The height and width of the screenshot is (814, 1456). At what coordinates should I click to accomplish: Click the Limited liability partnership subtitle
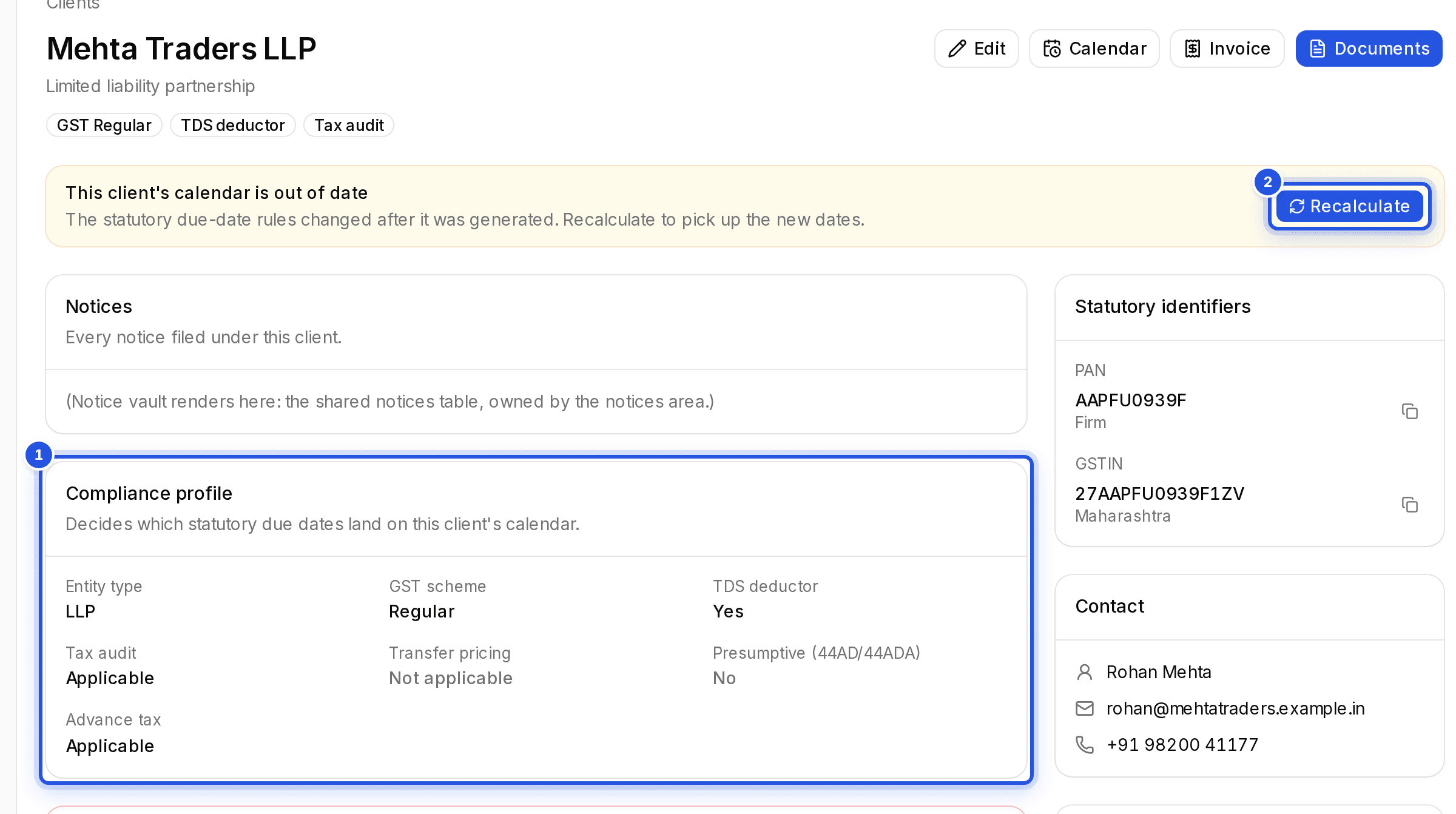(x=150, y=86)
